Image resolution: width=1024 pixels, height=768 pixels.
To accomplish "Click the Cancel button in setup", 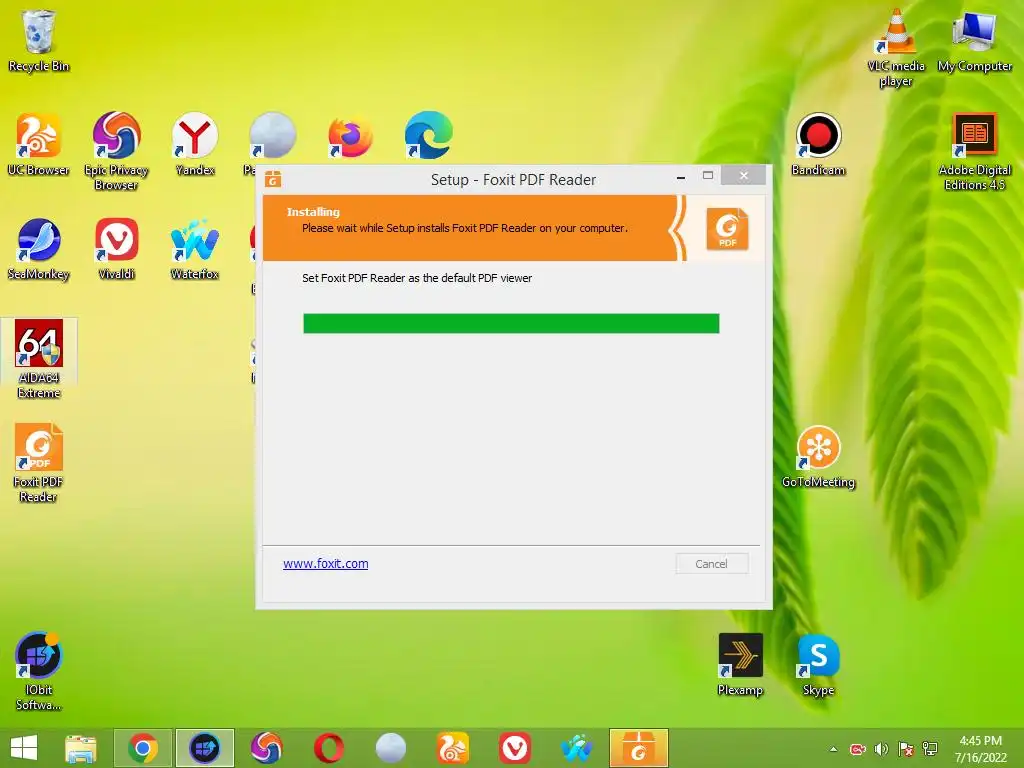I will click(x=712, y=564).
